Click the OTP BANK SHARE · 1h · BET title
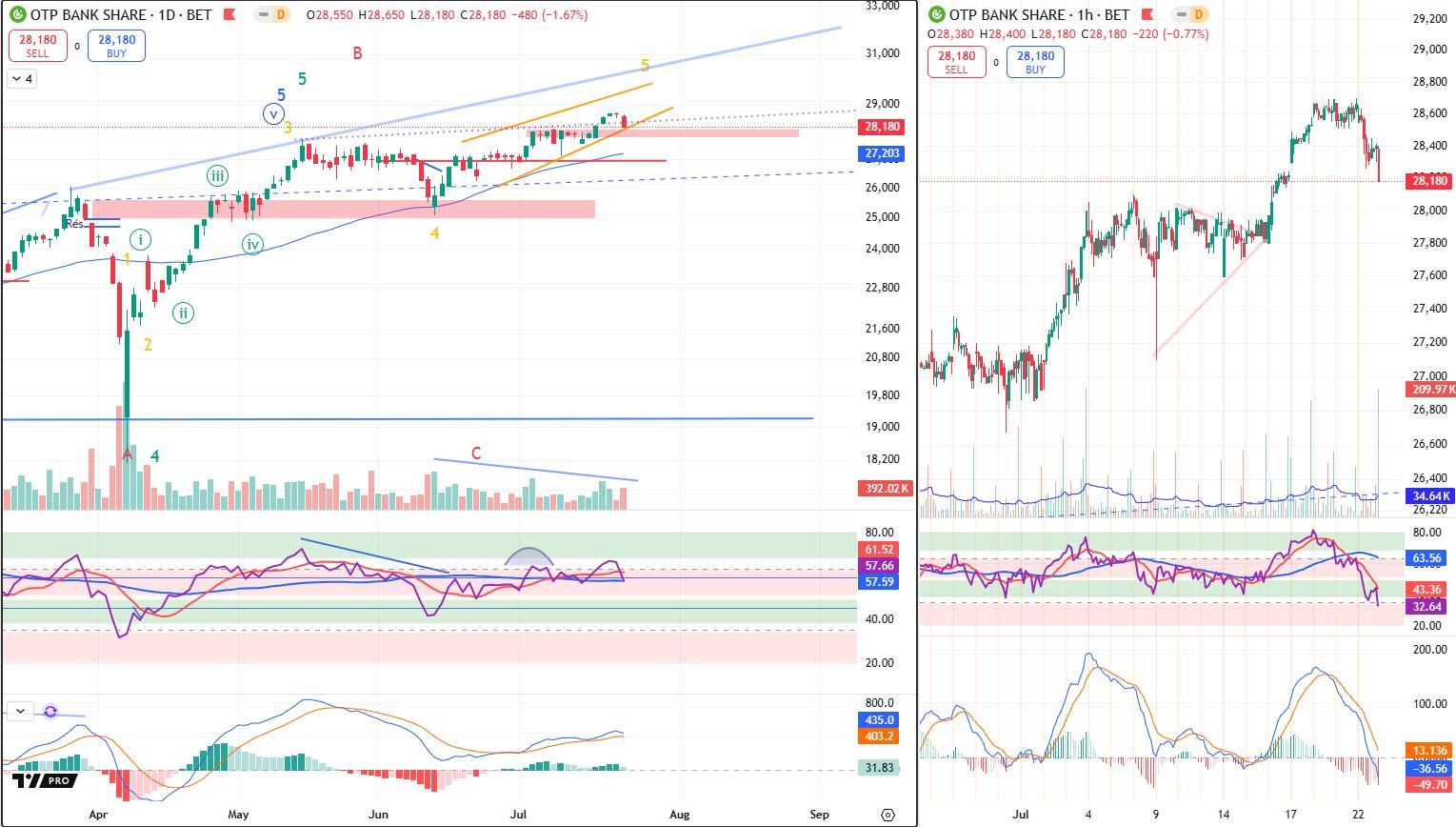The image size is (1456, 827). click(x=1039, y=14)
